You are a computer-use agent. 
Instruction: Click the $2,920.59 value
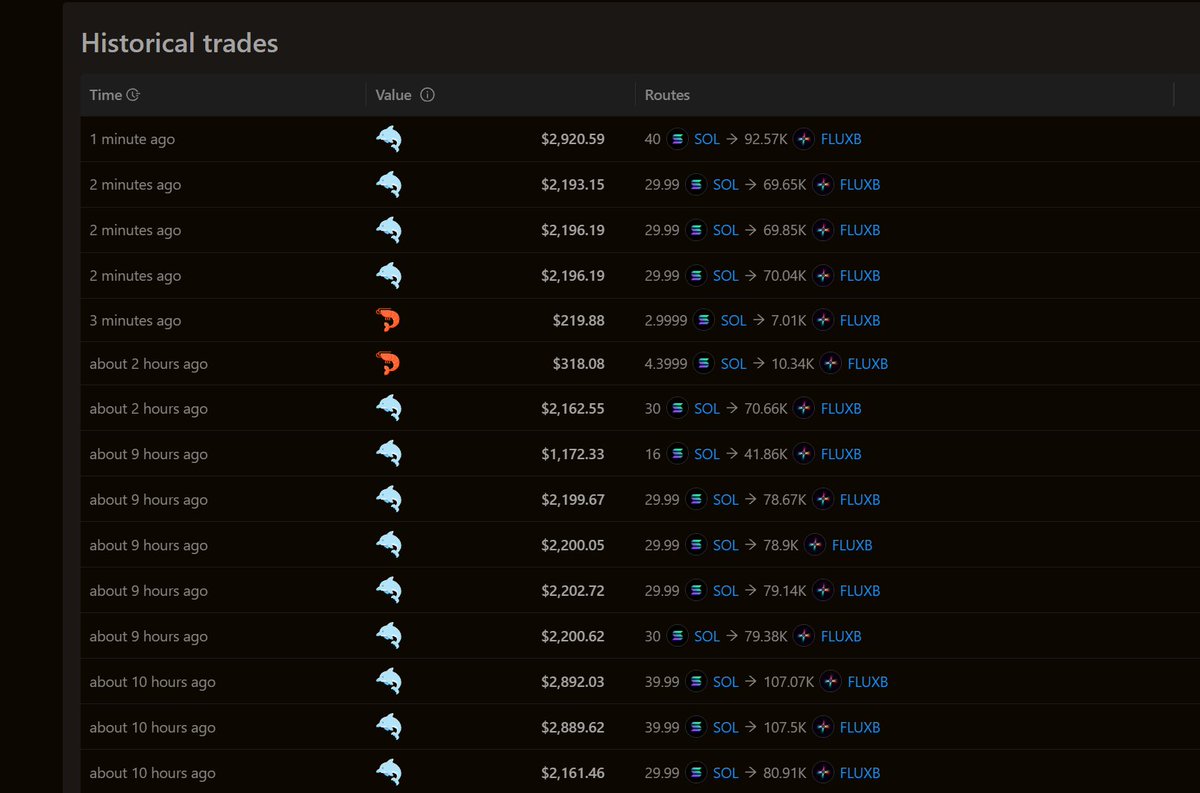pyautogui.click(x=573, y=139)
